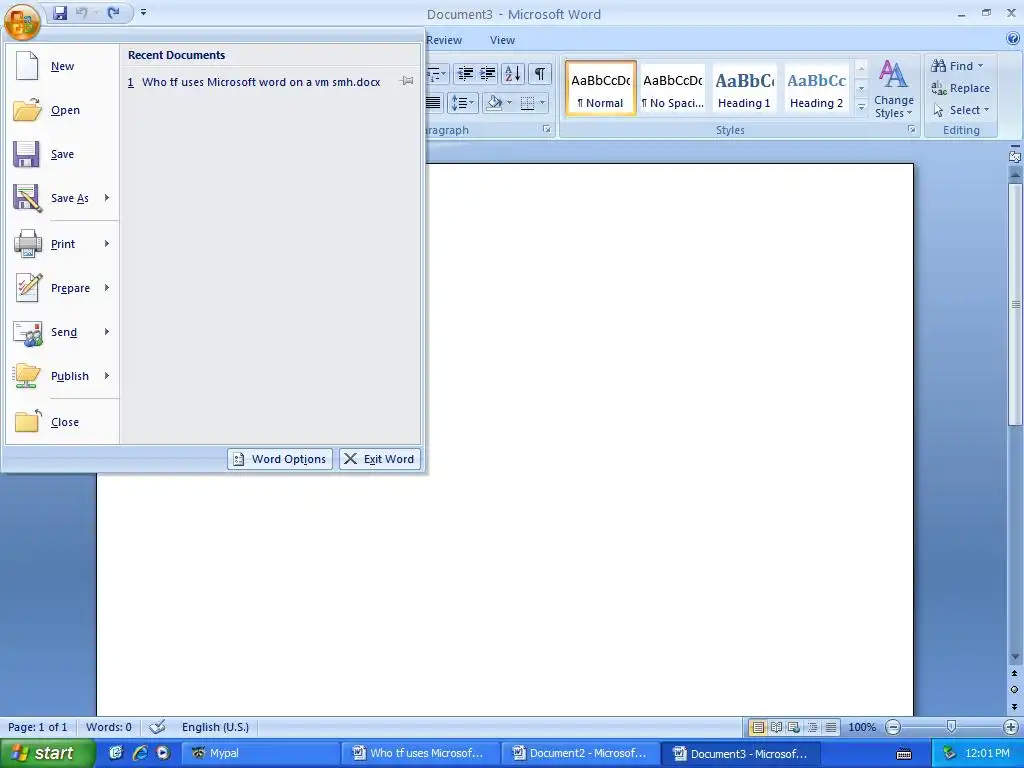Expand the Save As submenu arrow
1024x768 pixels.
[107, 198]
